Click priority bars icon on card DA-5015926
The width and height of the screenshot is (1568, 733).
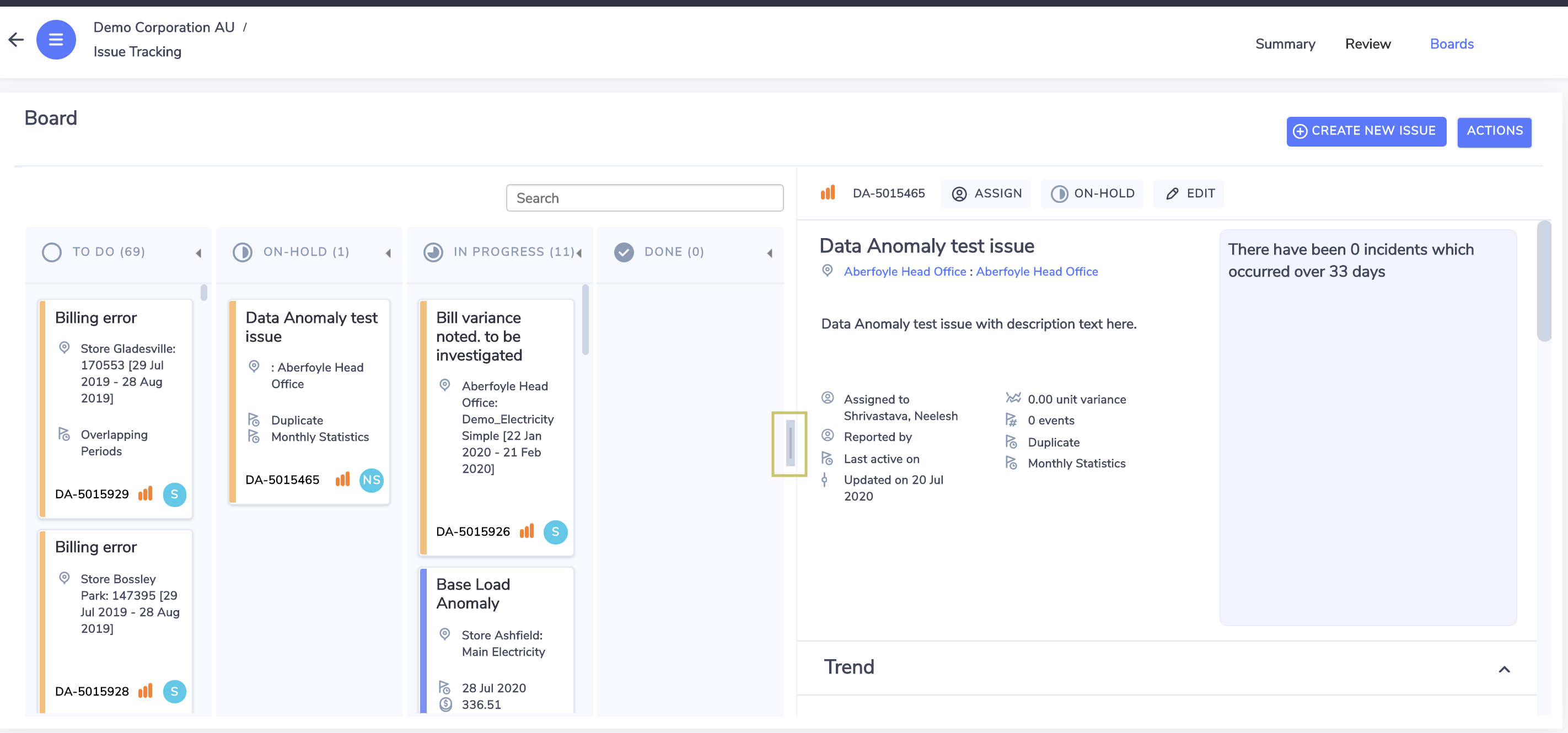point(527,531)
